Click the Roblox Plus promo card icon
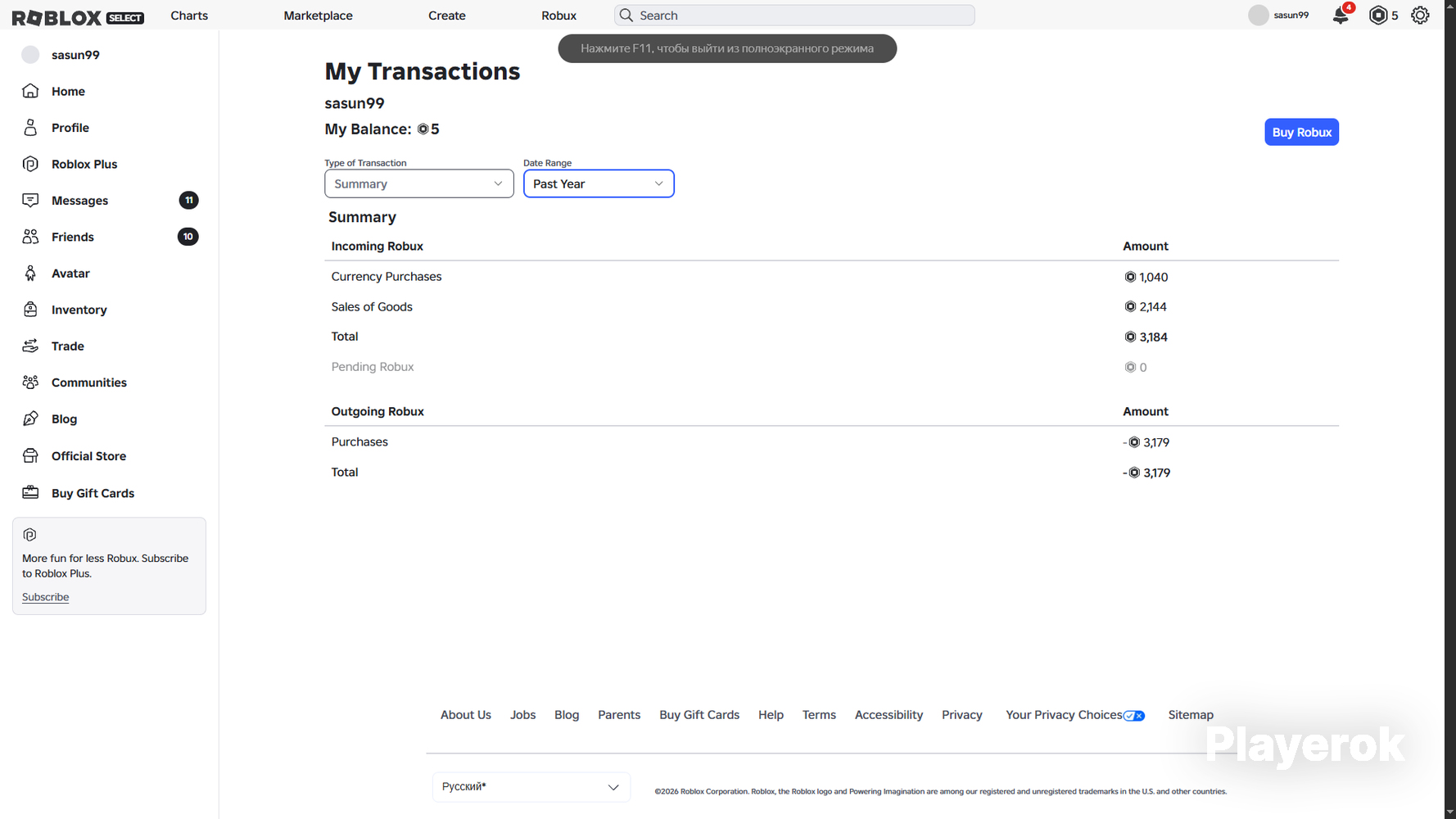1456x819 pixels. tap(30, 535)
